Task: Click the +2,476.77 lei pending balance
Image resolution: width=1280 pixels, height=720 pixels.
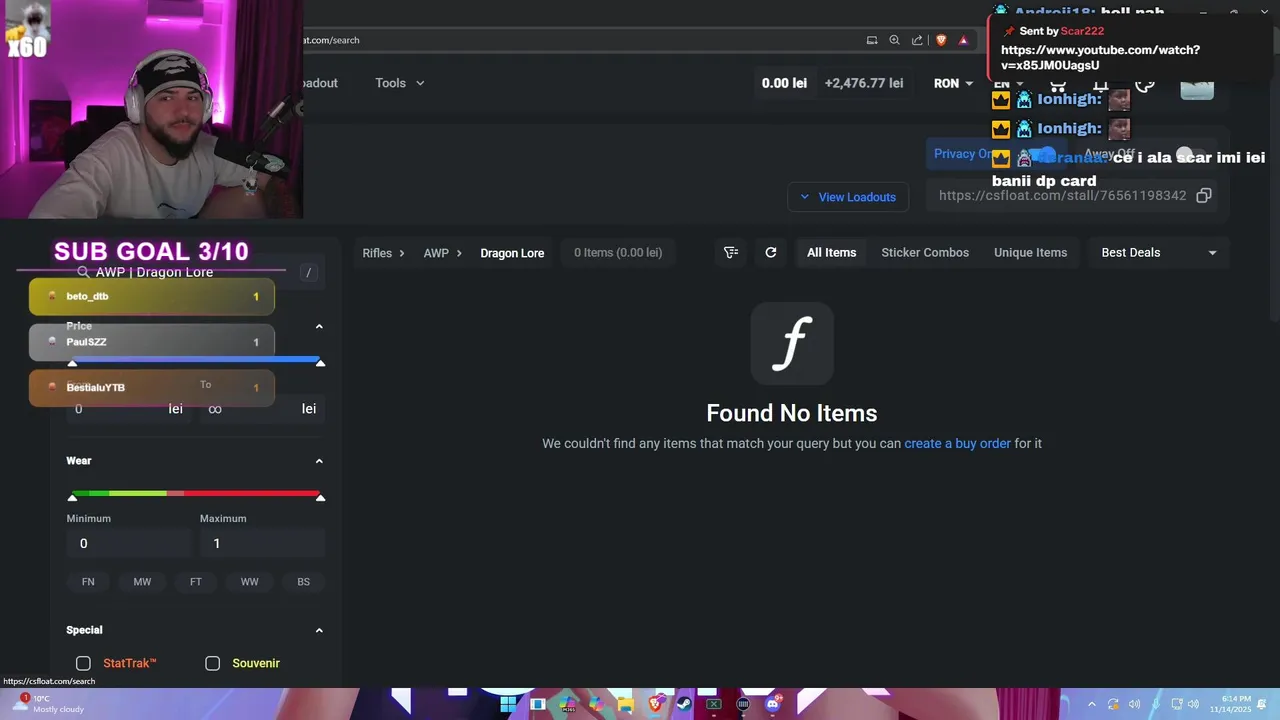Action: pyautogui.click(x=864, y=83)
